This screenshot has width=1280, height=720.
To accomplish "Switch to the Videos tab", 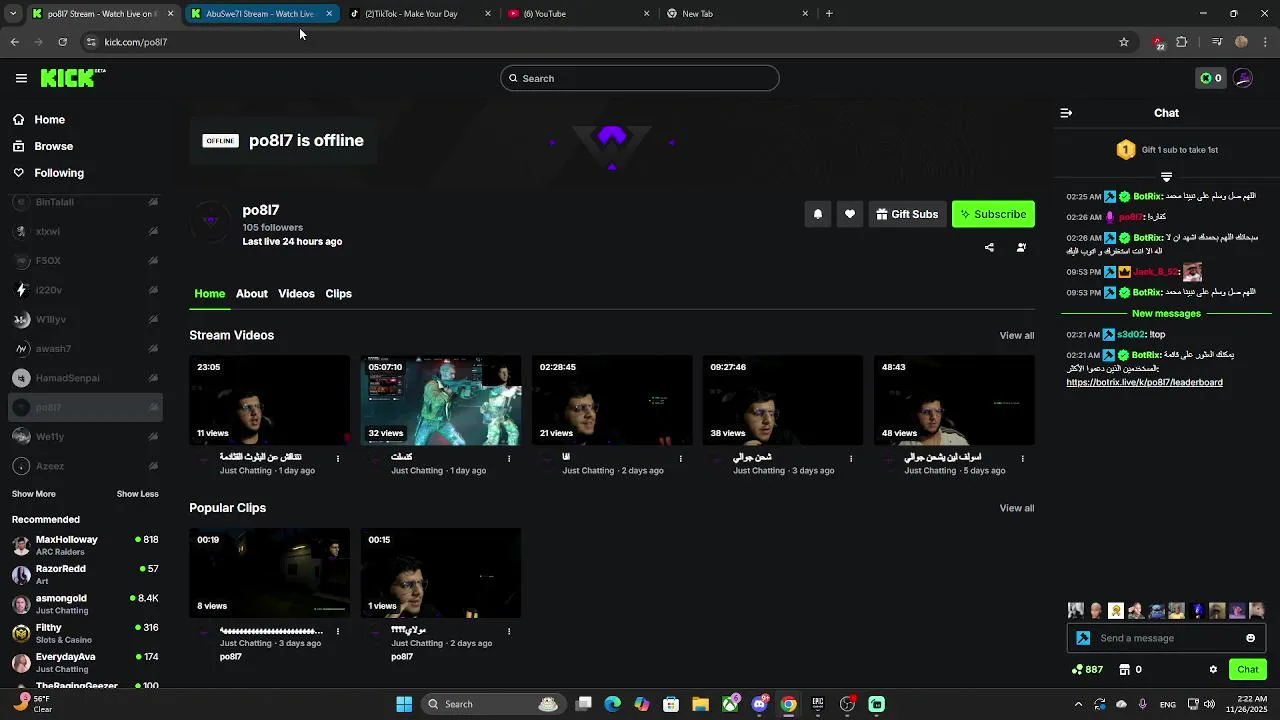I will pyautogui.click(x=296, y=294).
